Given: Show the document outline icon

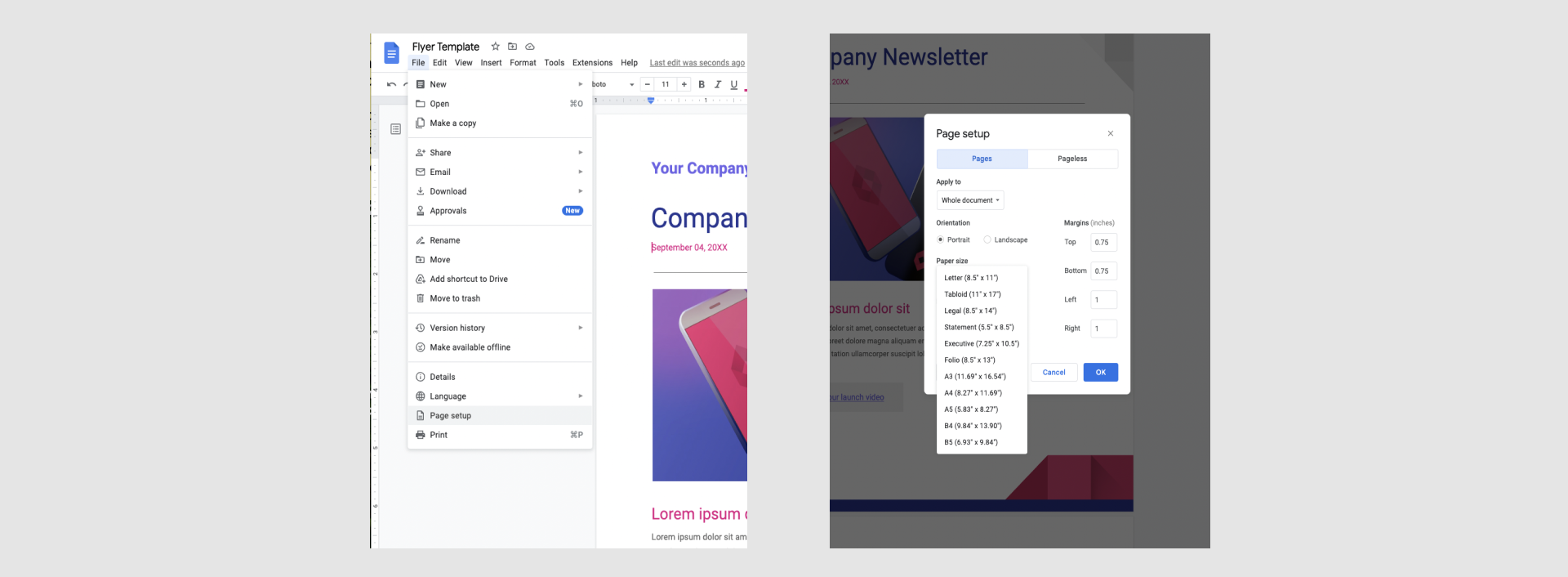Looking at the screenshot, I should pos(395,129).
